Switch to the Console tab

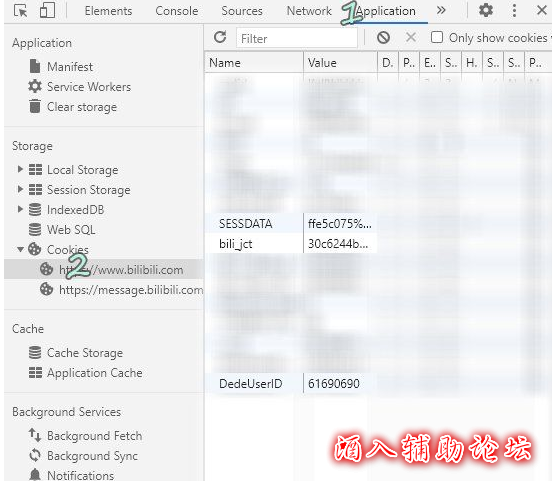pyautogui.click(x=176, y=11)
